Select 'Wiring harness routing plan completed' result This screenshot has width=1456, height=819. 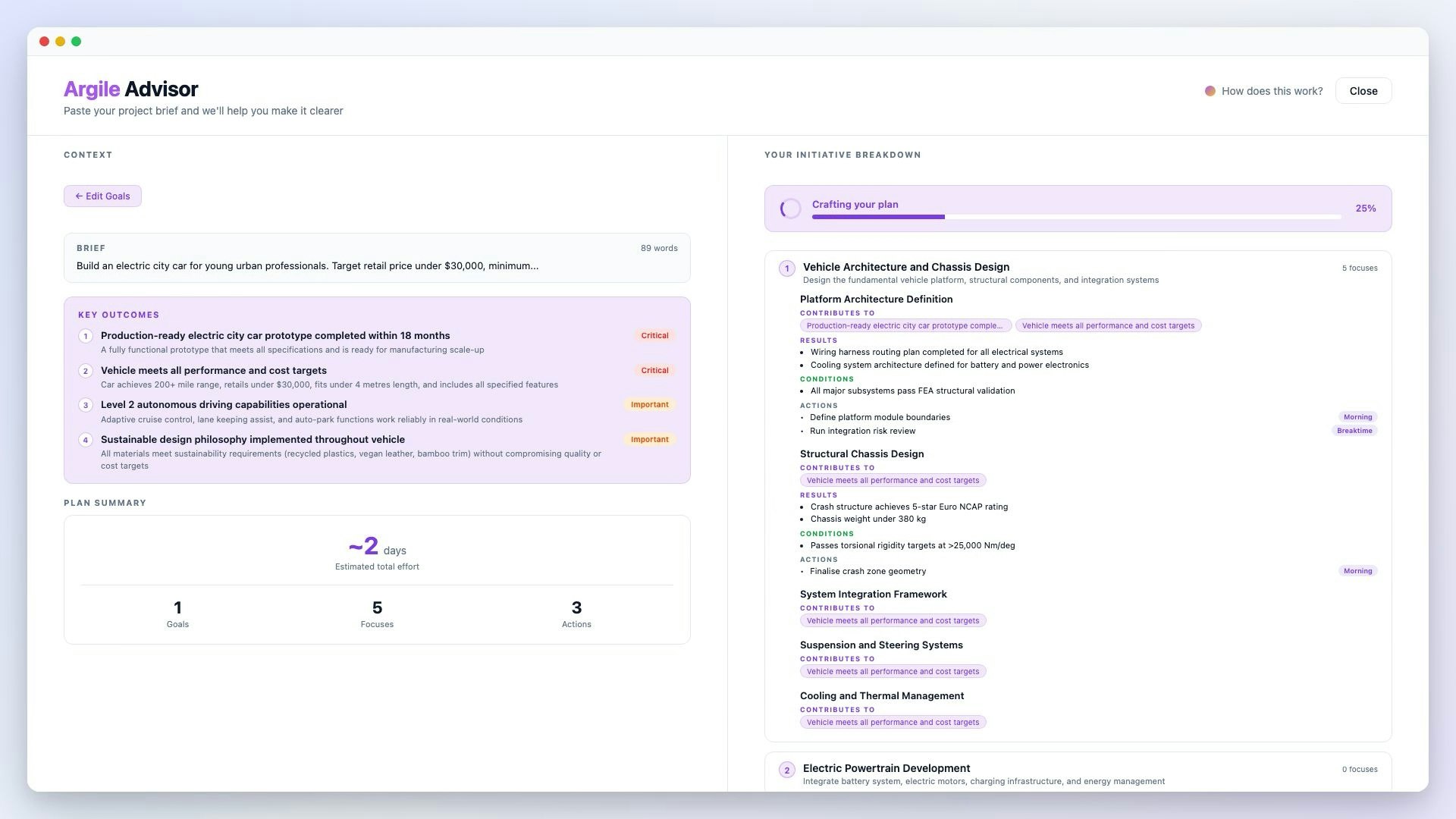(937, 352)
